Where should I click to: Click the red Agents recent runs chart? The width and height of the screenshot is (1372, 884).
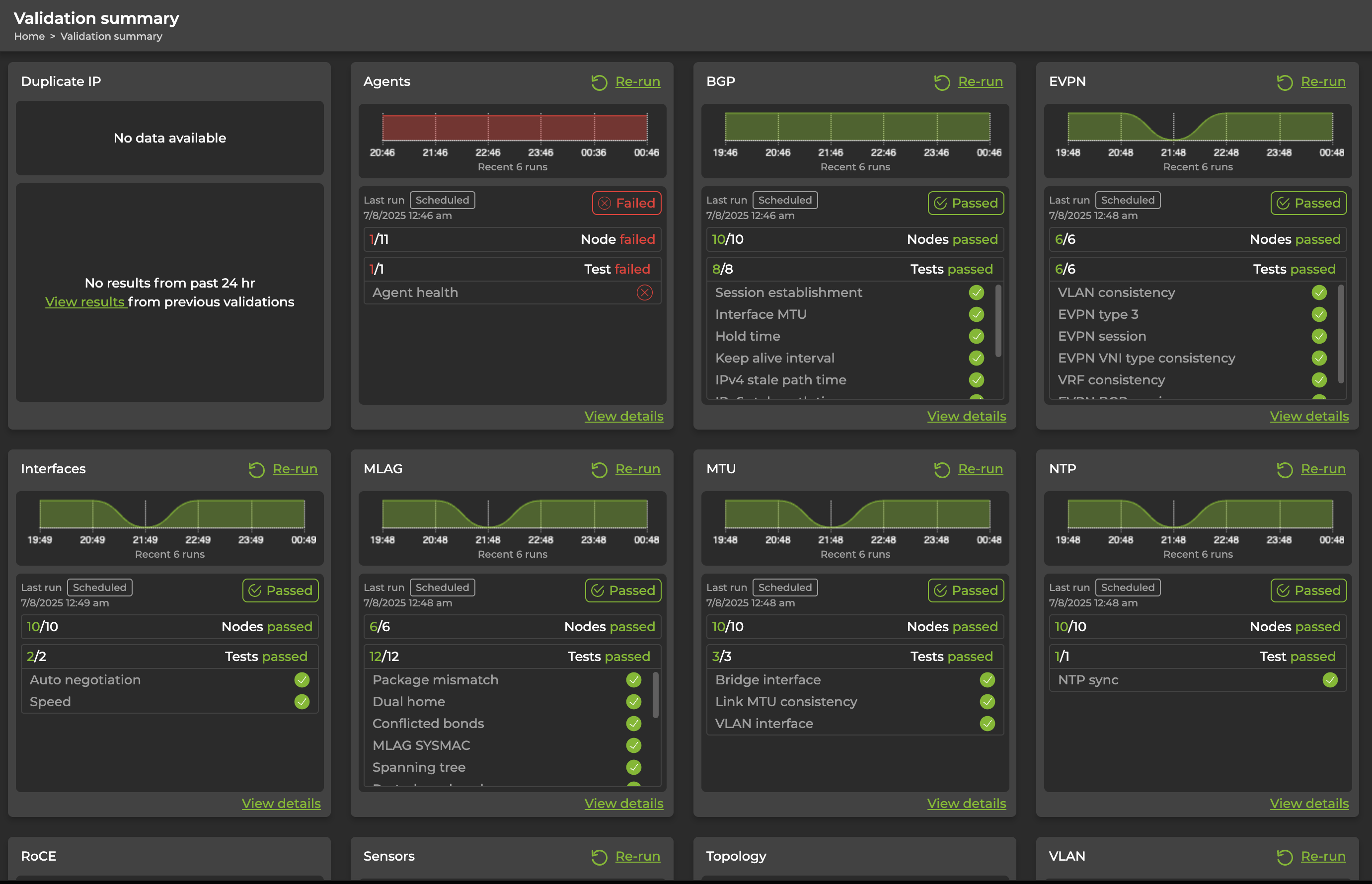point(514,128)
